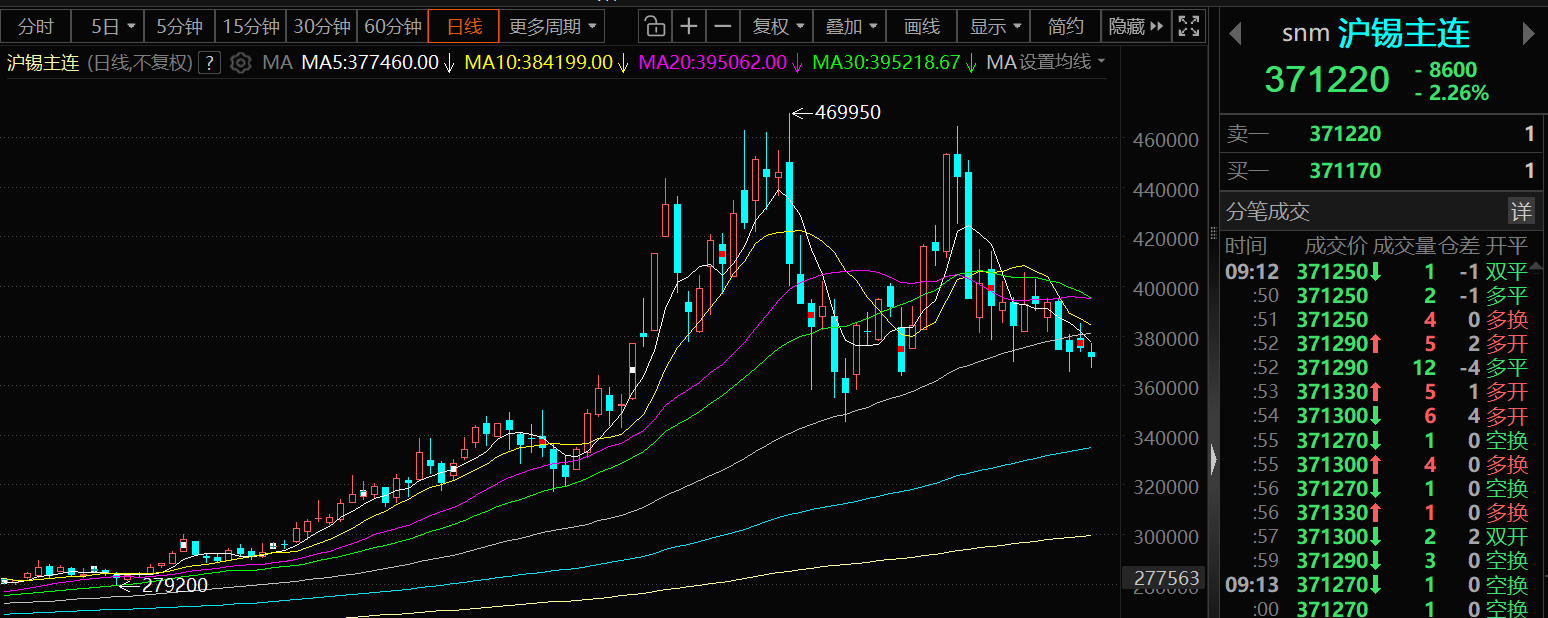1548x618 pixels.
Task: Toggle the 隐藏 side panel button
Action: pyautogui.click(x=1136, y=26)
